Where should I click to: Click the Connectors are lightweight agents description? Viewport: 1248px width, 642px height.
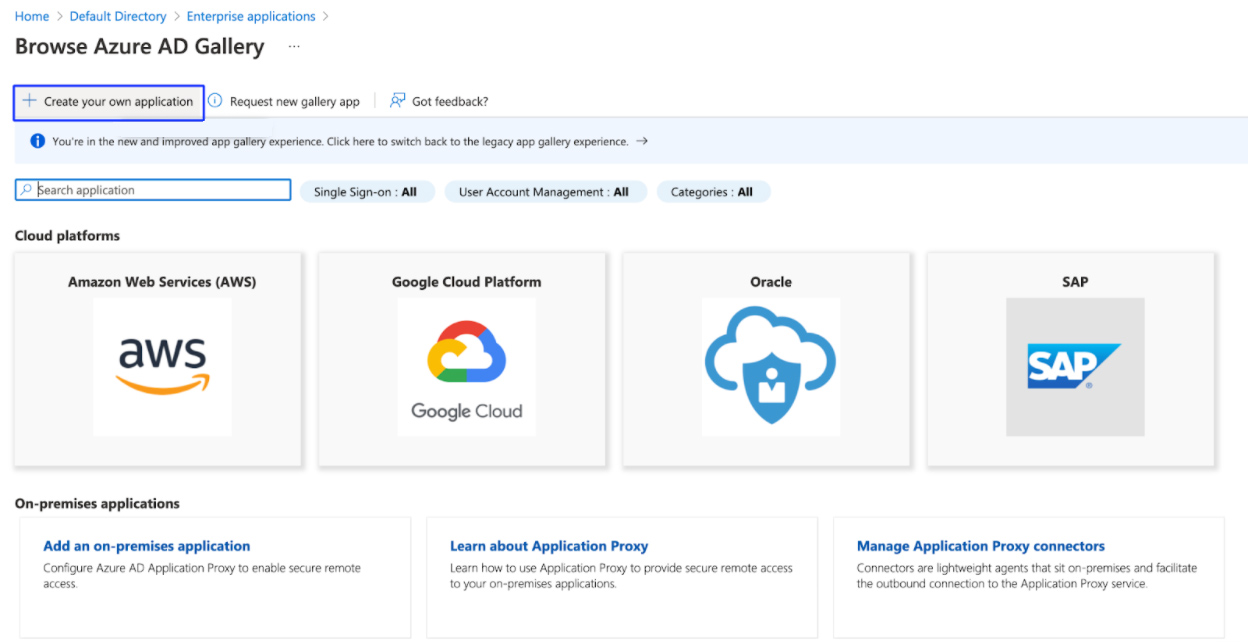coord(1027,576)
